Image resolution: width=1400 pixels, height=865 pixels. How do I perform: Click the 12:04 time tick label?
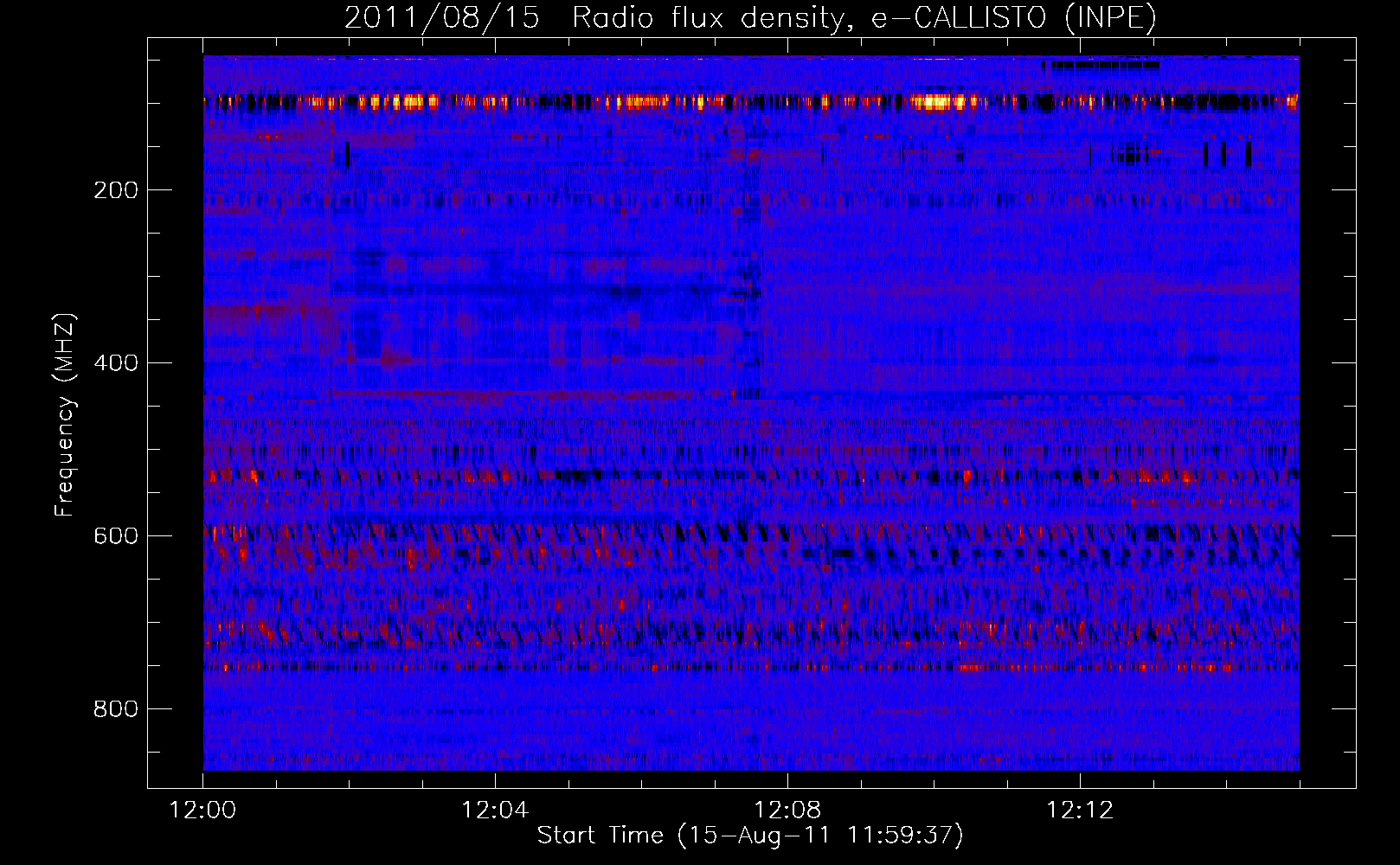[x=495, y=811]
